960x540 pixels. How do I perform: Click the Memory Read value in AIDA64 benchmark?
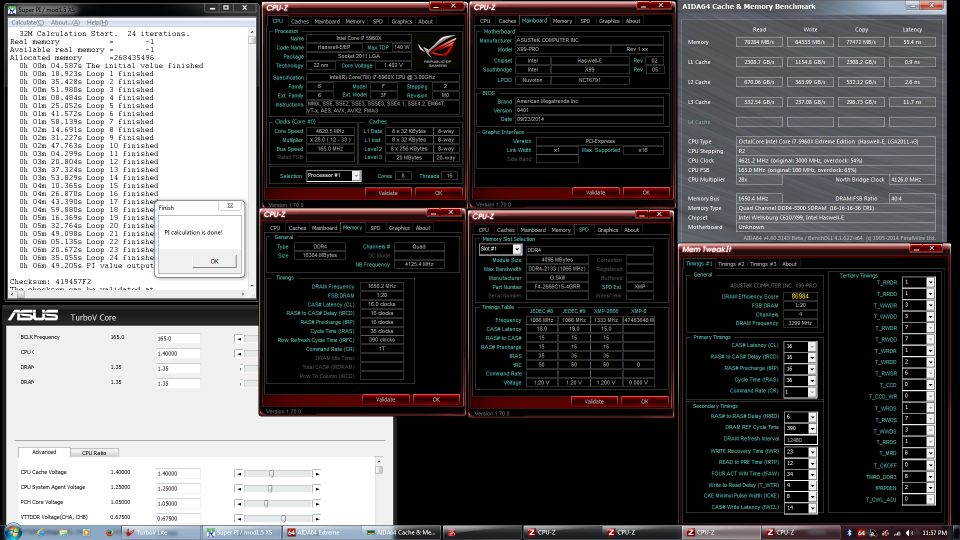click(759, 42)
